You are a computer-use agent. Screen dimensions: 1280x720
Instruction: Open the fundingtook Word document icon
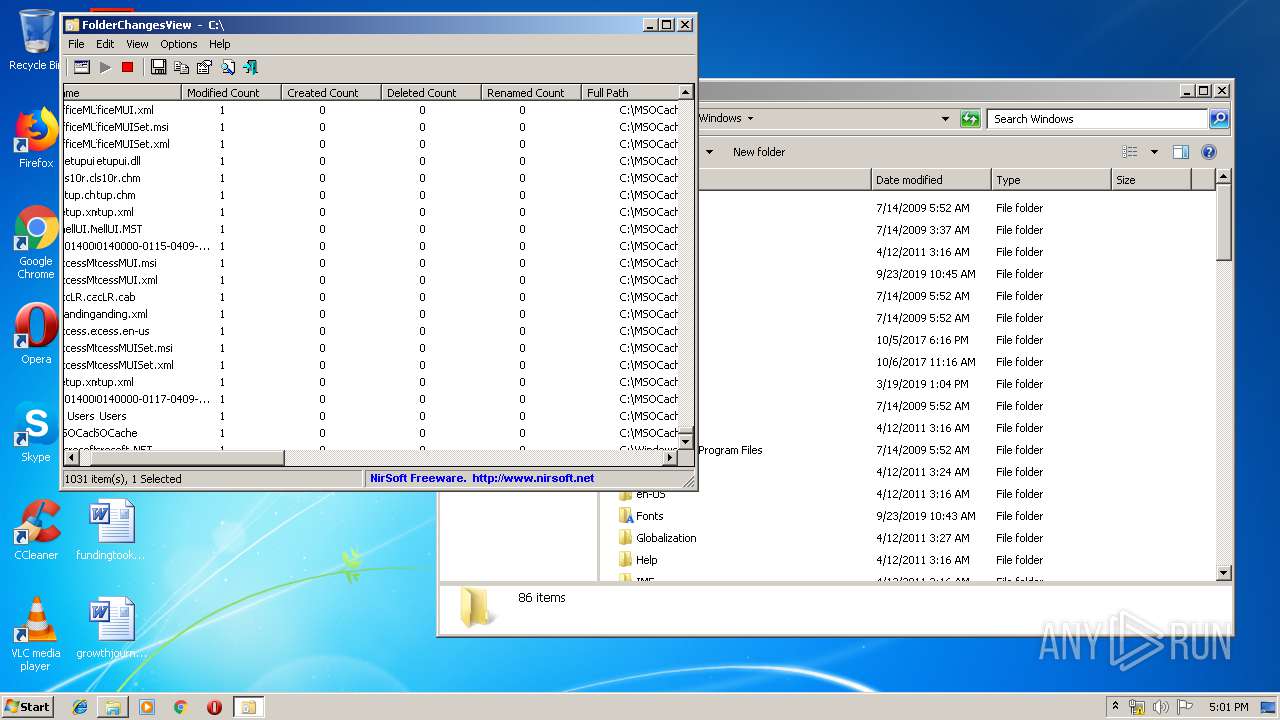[110, 531]
